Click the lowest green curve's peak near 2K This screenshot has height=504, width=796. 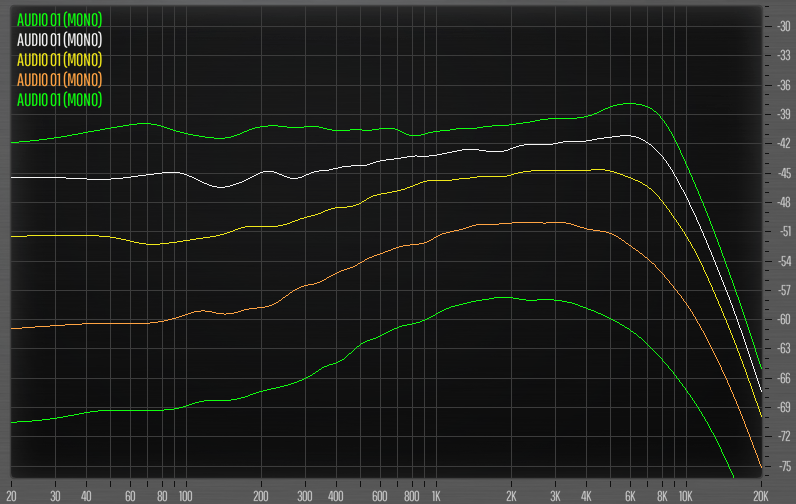[x=507, y=297]
